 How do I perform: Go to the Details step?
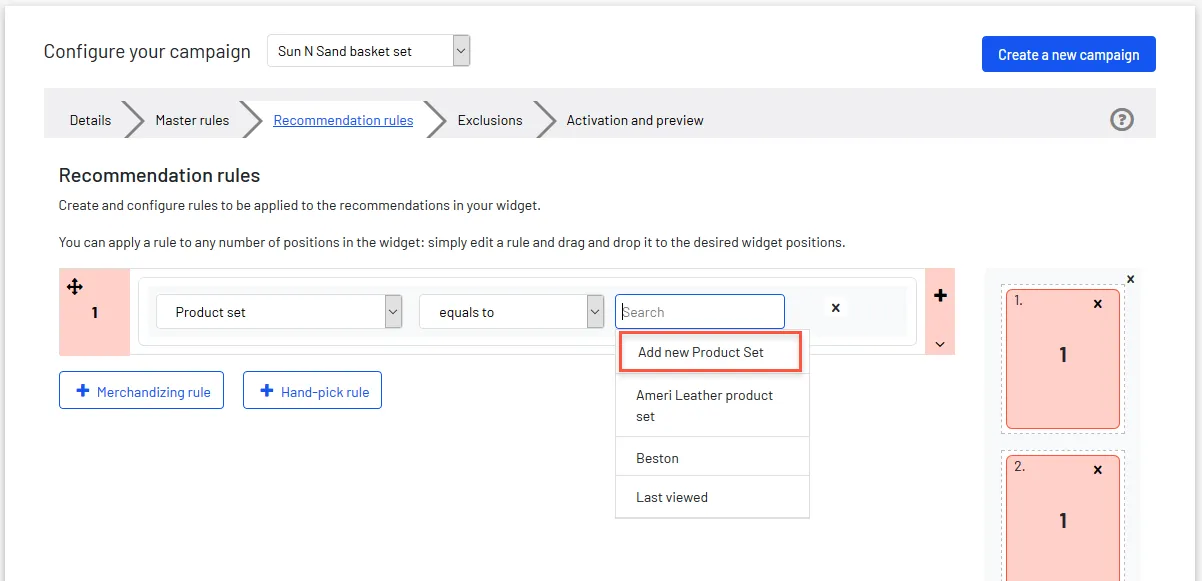(x=90, y=120)
